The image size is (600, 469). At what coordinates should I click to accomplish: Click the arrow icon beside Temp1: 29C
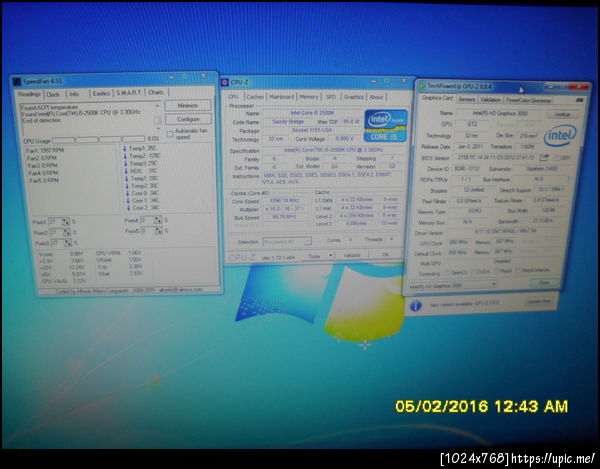pyautogui.click(x=126, y=178)
